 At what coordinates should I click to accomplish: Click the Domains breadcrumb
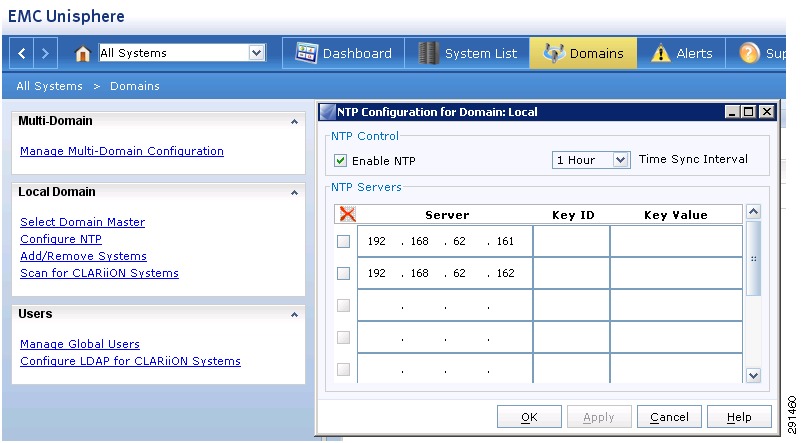135,86
